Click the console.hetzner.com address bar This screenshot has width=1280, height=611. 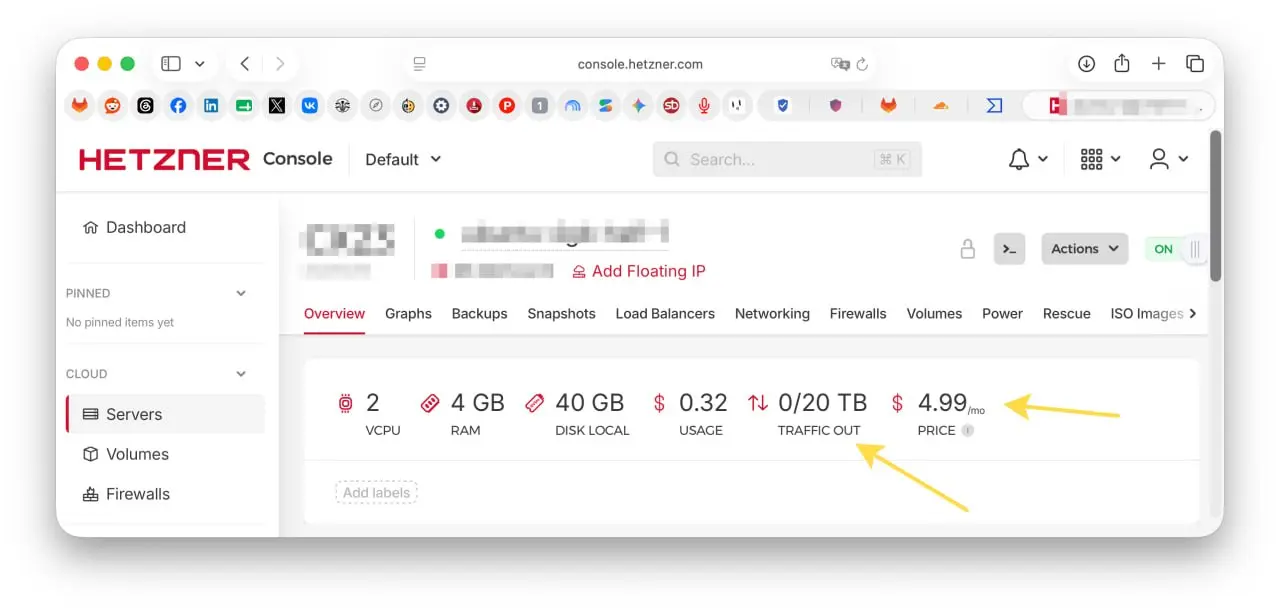click(640, 64)
